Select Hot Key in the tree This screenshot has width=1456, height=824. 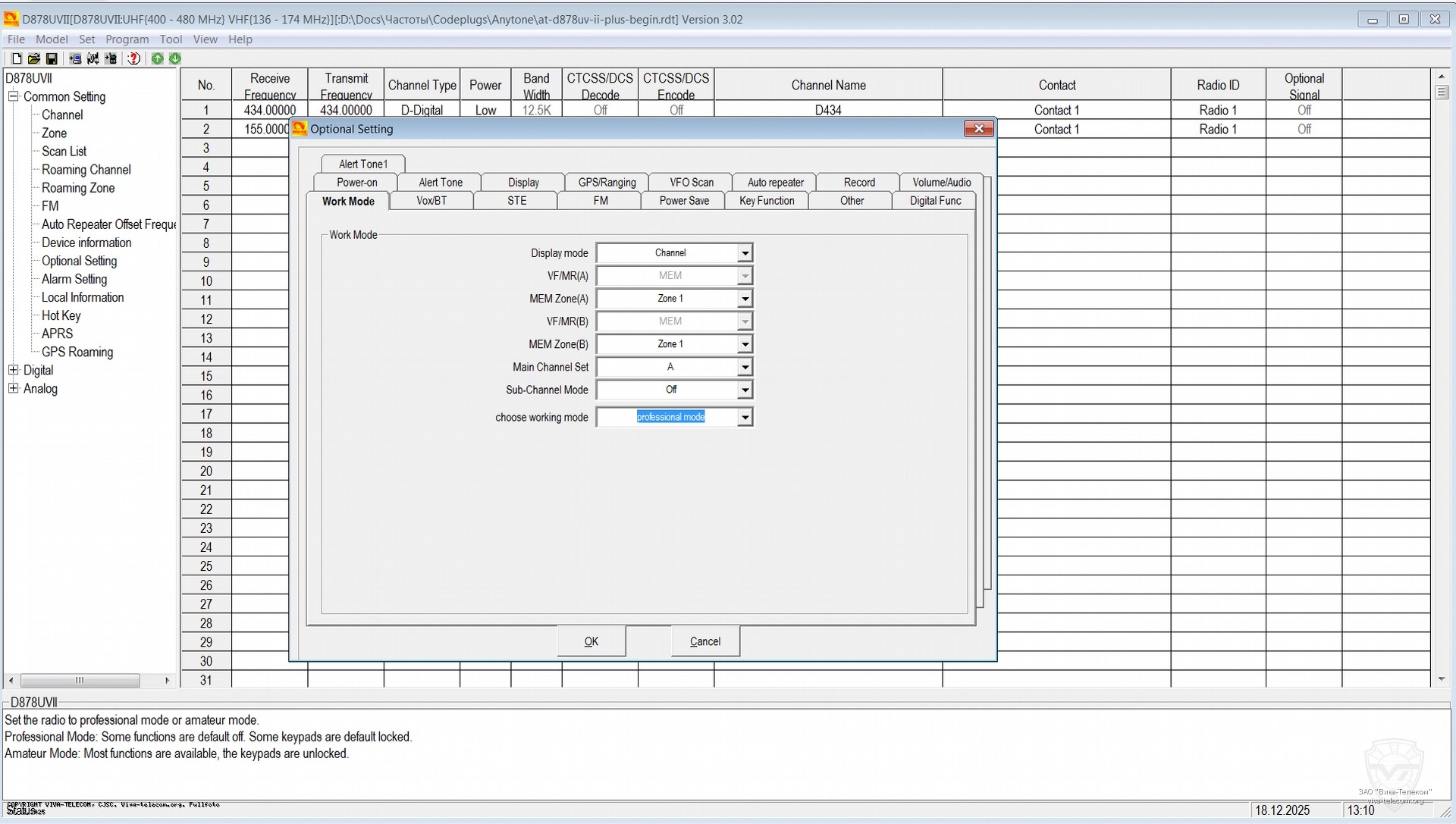point(61,315)
